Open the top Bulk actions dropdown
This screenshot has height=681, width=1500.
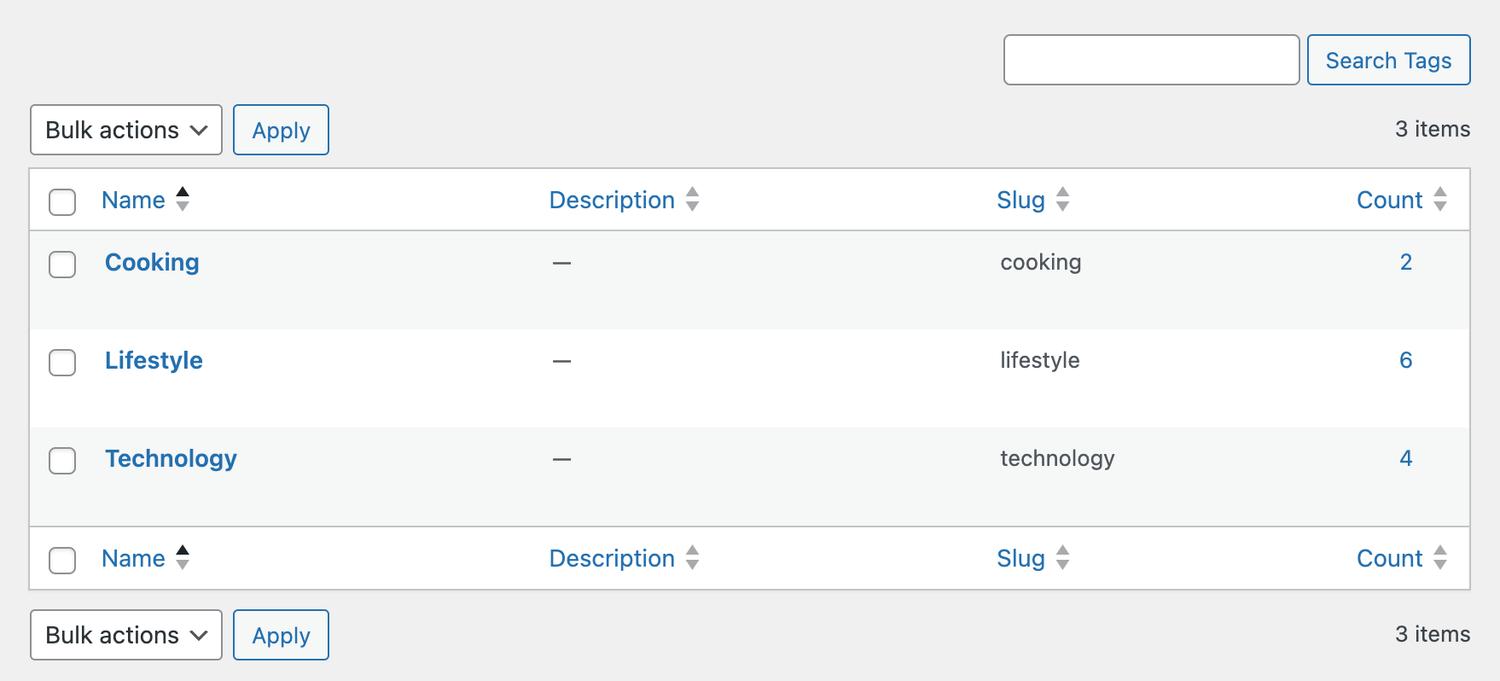click(125, 129)
